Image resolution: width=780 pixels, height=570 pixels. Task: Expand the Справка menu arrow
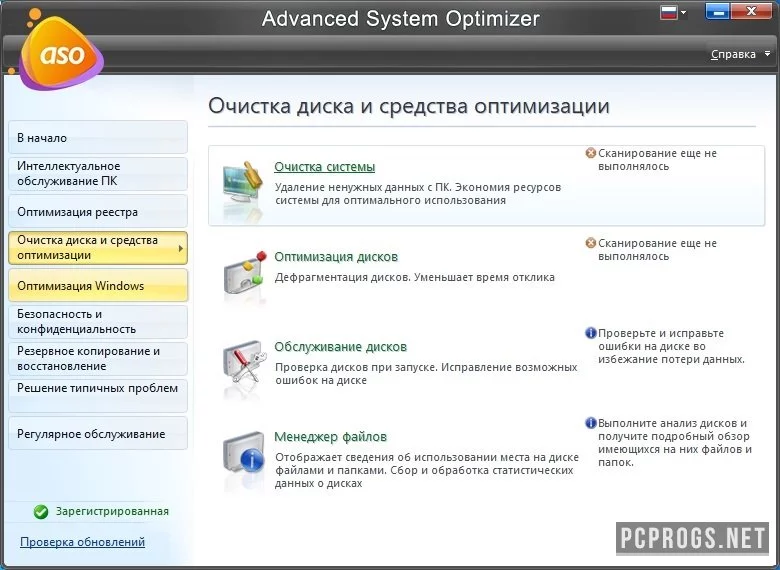(x=767, y=53)
